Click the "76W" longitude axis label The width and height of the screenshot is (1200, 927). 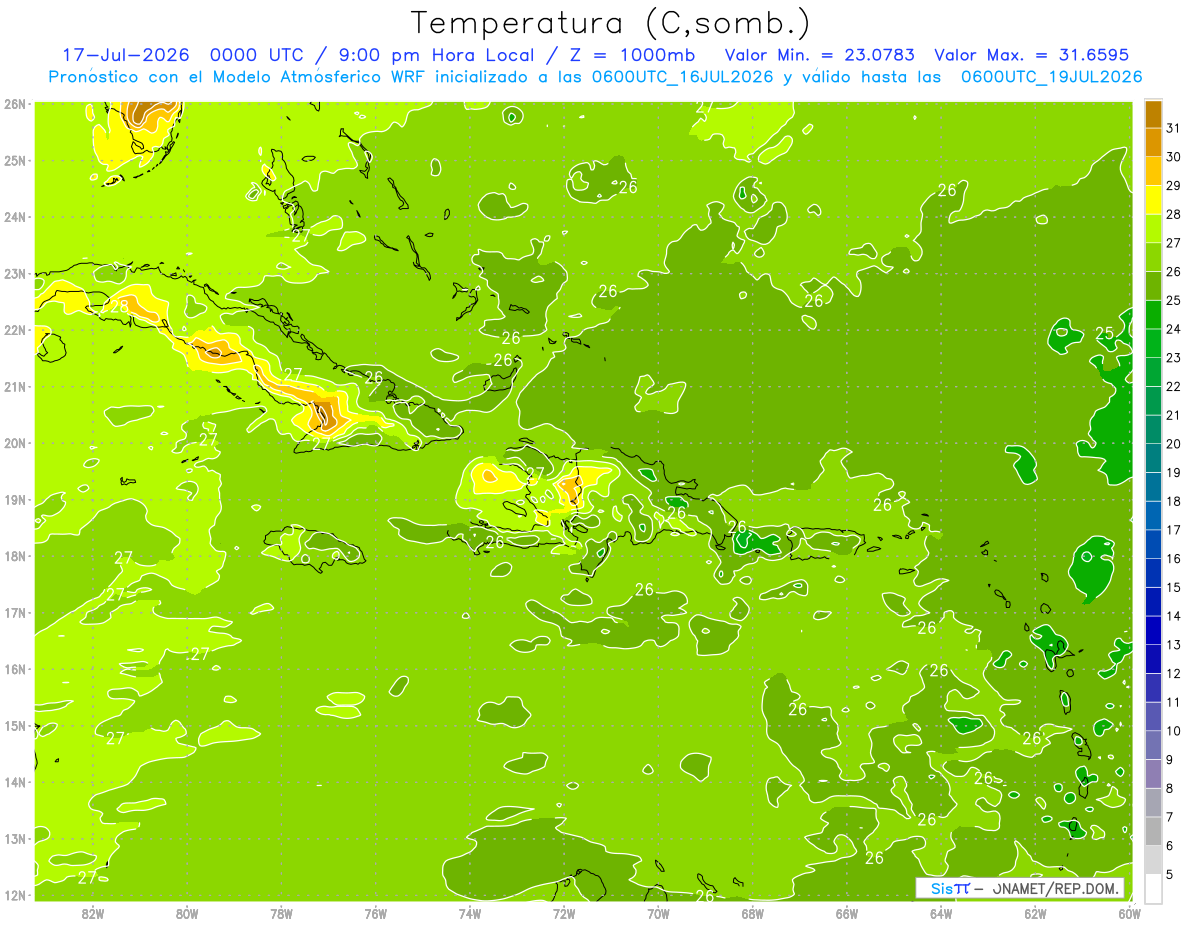click(375, 913)
